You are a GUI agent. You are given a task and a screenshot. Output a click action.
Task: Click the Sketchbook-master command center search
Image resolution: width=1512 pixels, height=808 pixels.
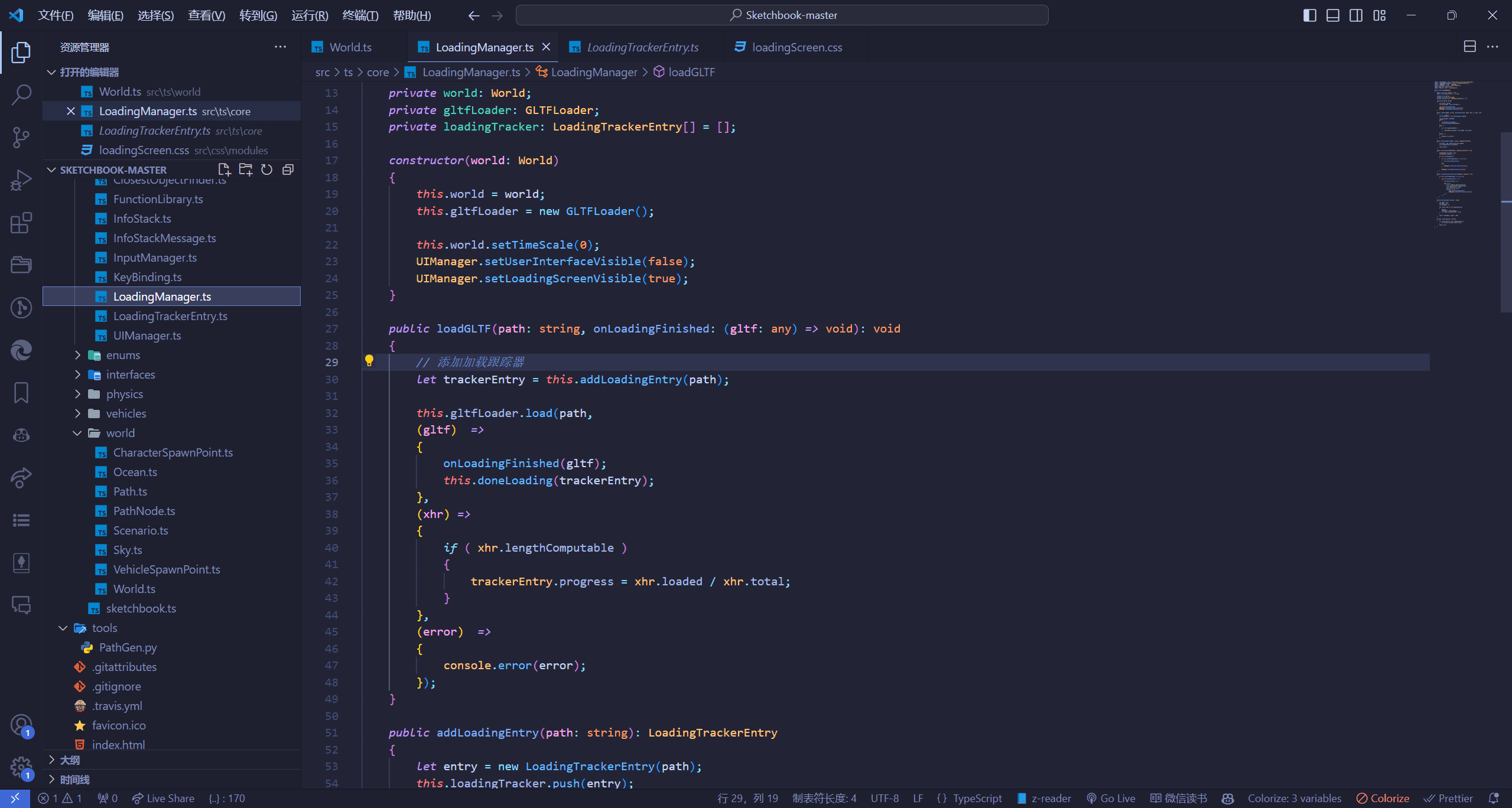point(782,15)
